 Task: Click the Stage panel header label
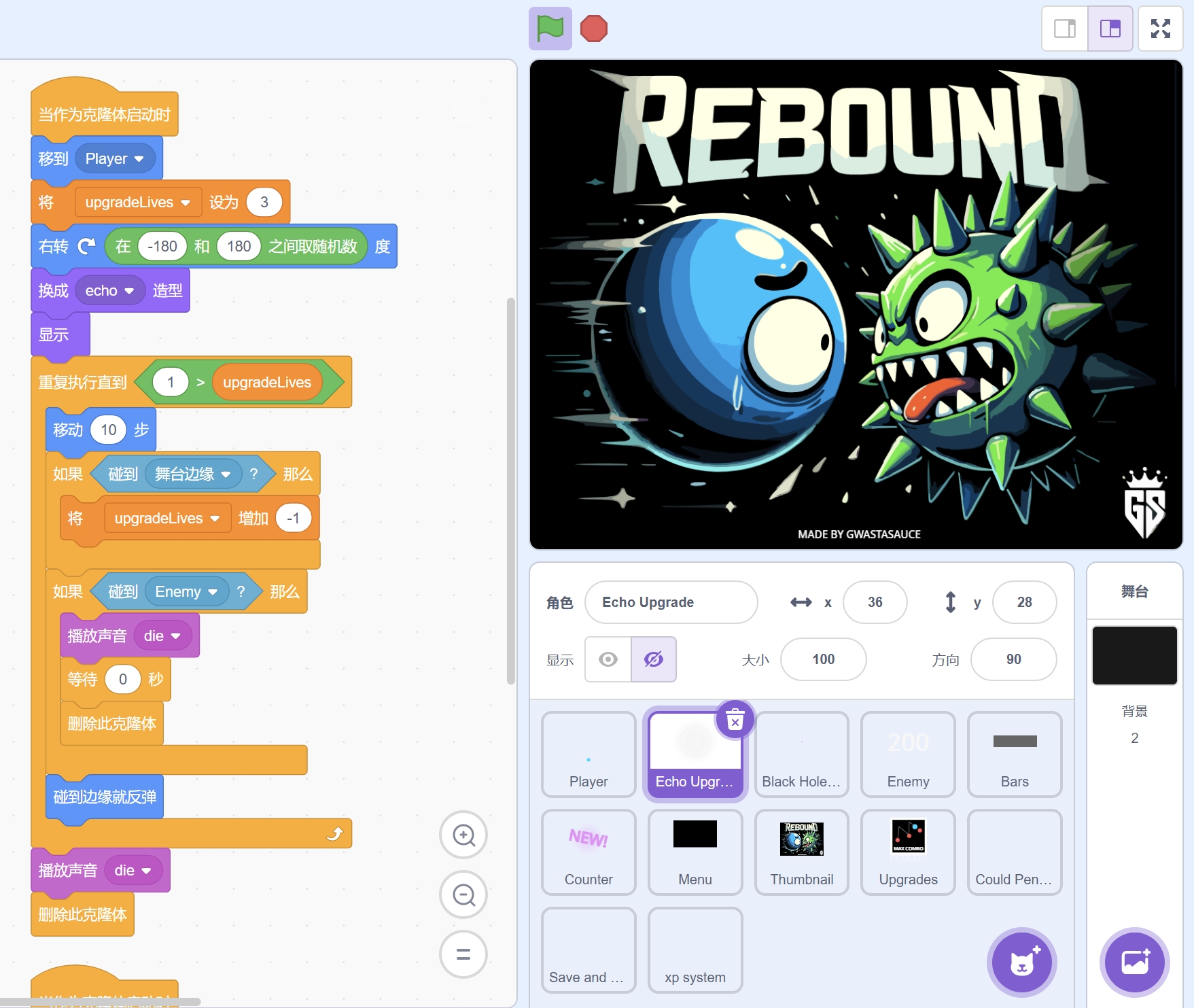(1134, 591)
